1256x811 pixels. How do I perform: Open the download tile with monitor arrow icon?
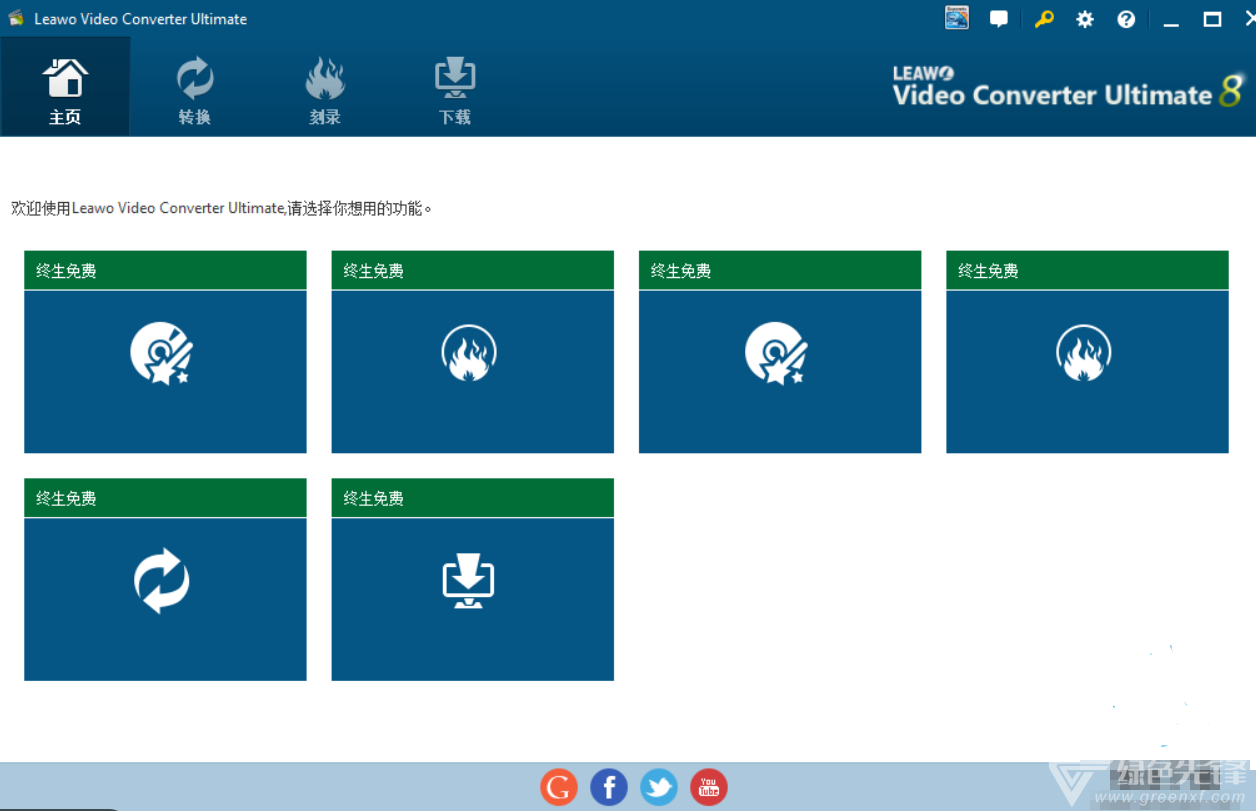(473, 579)
